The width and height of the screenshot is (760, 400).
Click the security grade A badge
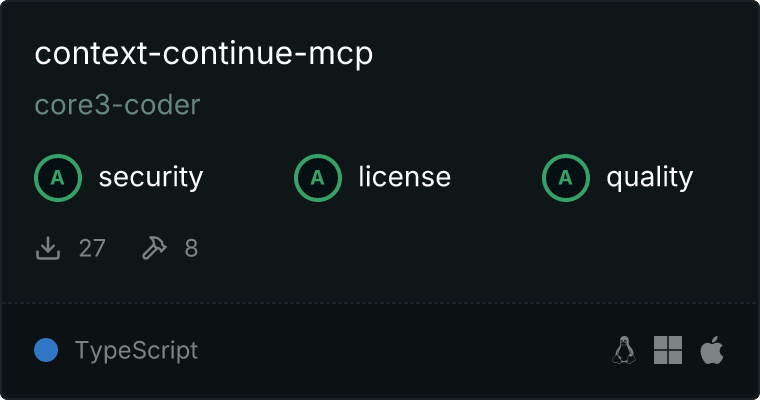coord(58,177)
